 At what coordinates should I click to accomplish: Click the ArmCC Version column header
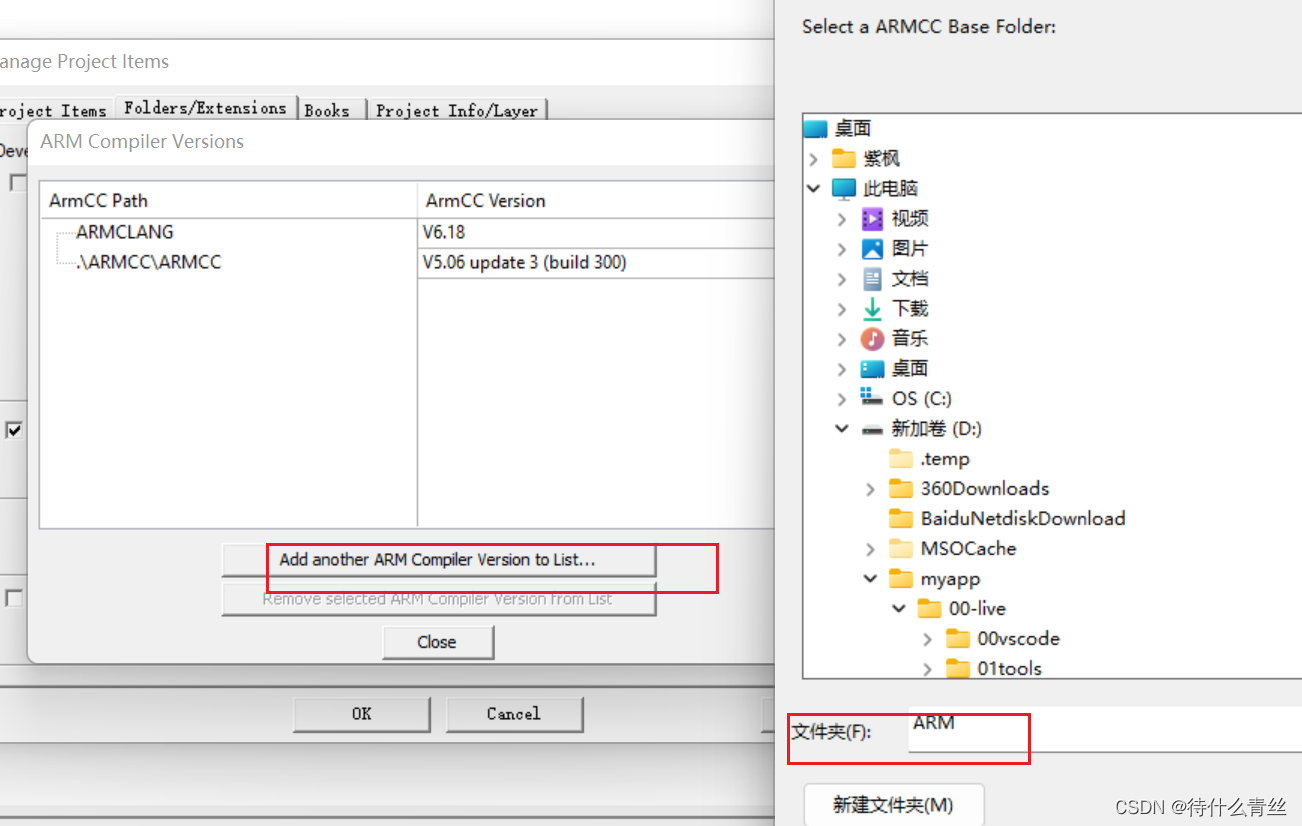pos(596,200)
